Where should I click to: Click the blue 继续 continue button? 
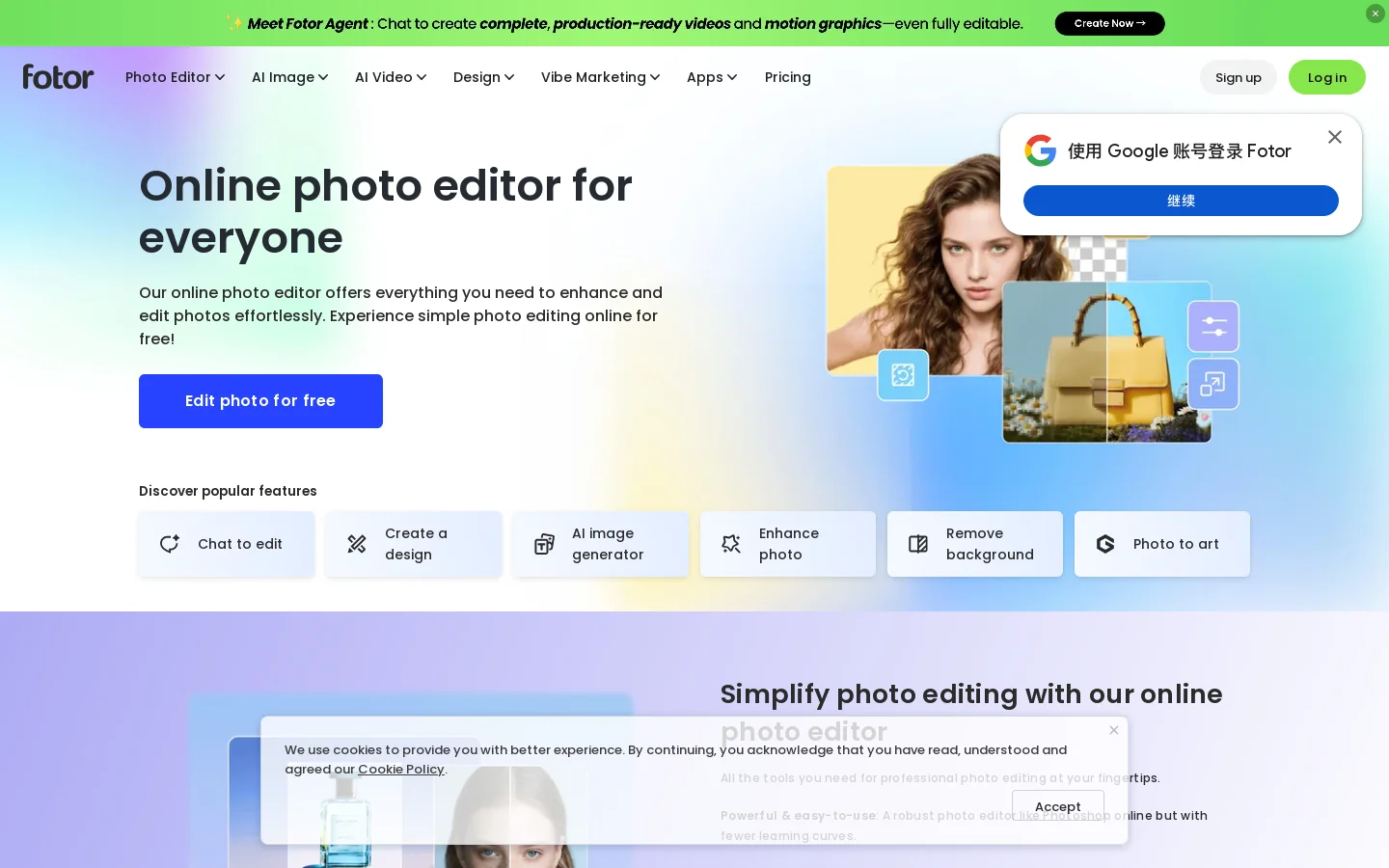[1181, 201]
